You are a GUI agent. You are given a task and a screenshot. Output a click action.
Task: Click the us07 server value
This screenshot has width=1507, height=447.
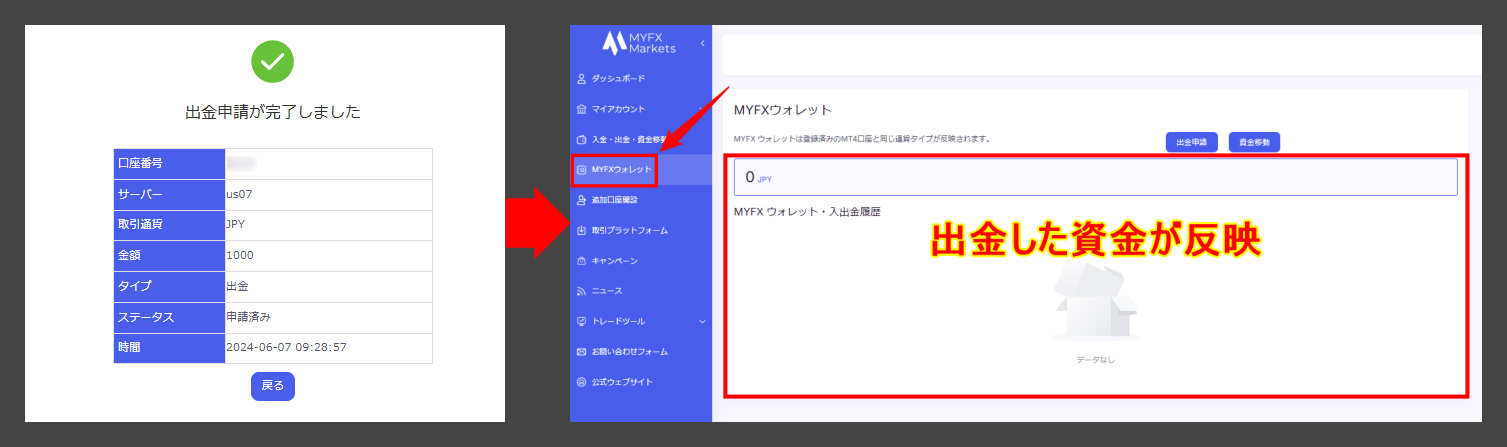click(x=238, y=194)
